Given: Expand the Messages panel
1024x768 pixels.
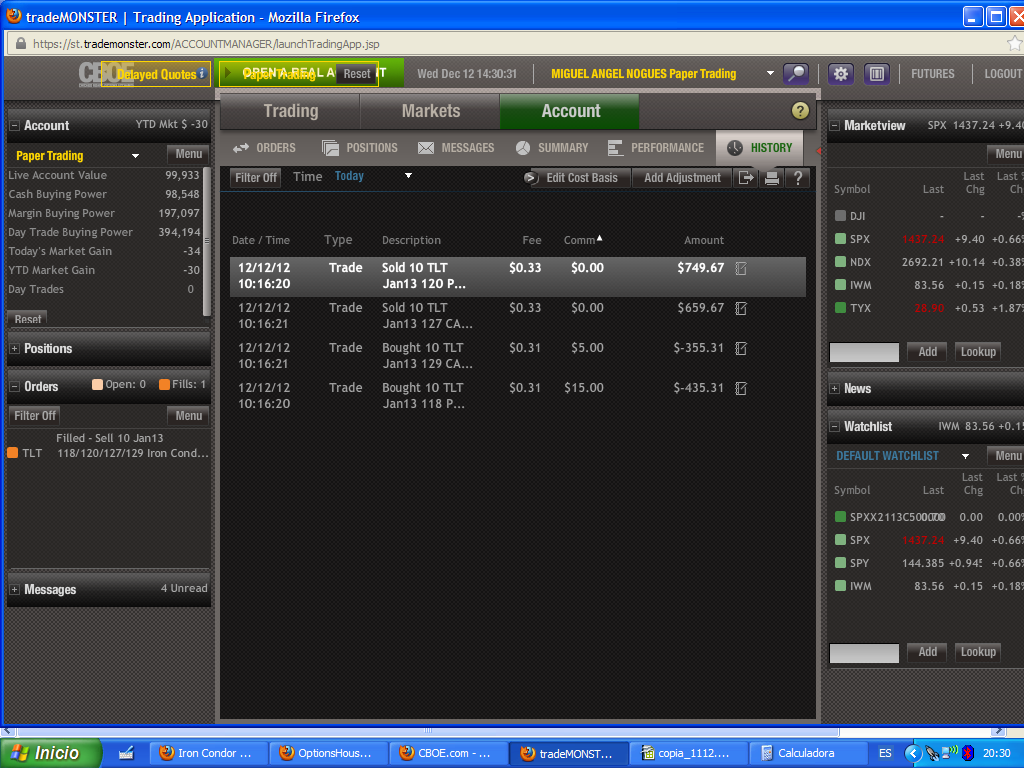Looking at the screenshot, I should 14,590.
